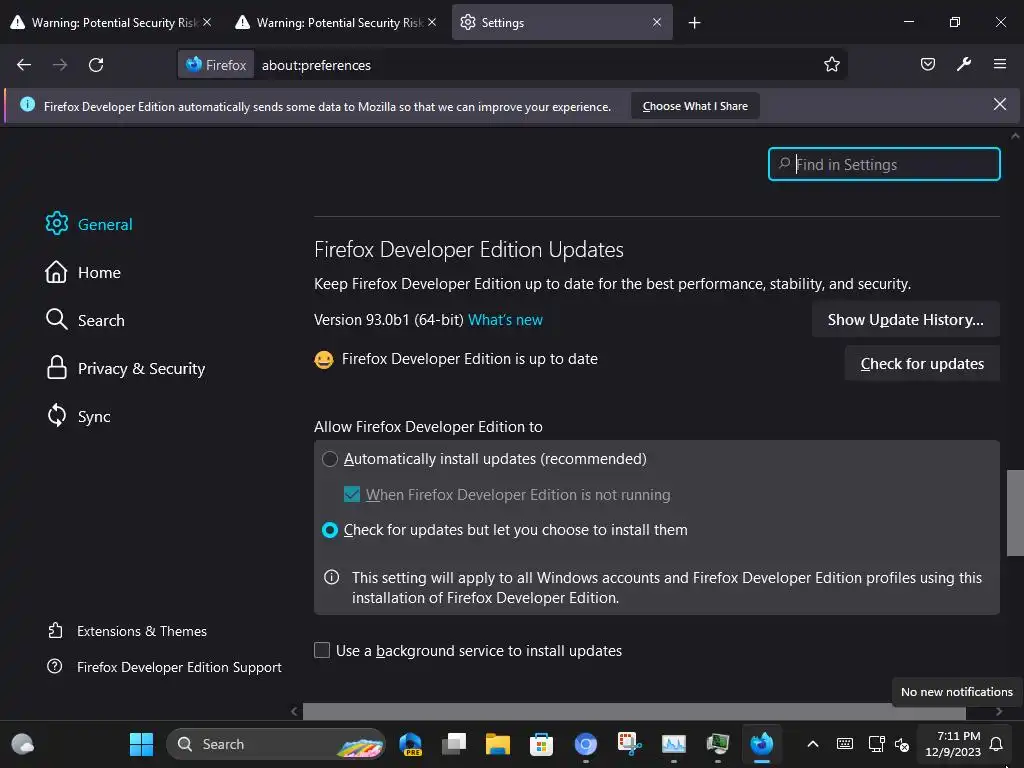Viewport: 1024px width, 768px height.
Task: Click Show Update History button
Action: click(x=905, y=319)
